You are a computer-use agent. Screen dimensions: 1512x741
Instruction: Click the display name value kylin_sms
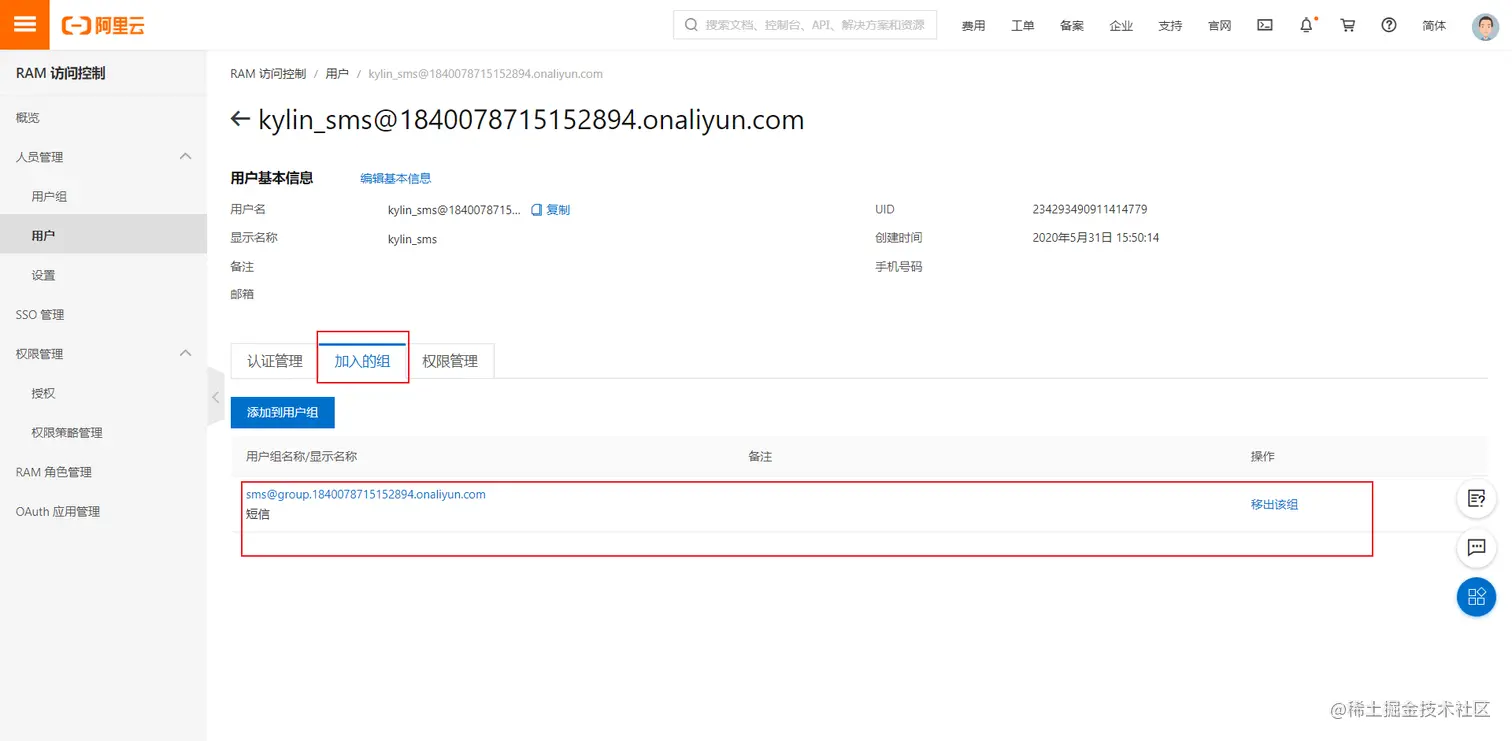point(412,239)
